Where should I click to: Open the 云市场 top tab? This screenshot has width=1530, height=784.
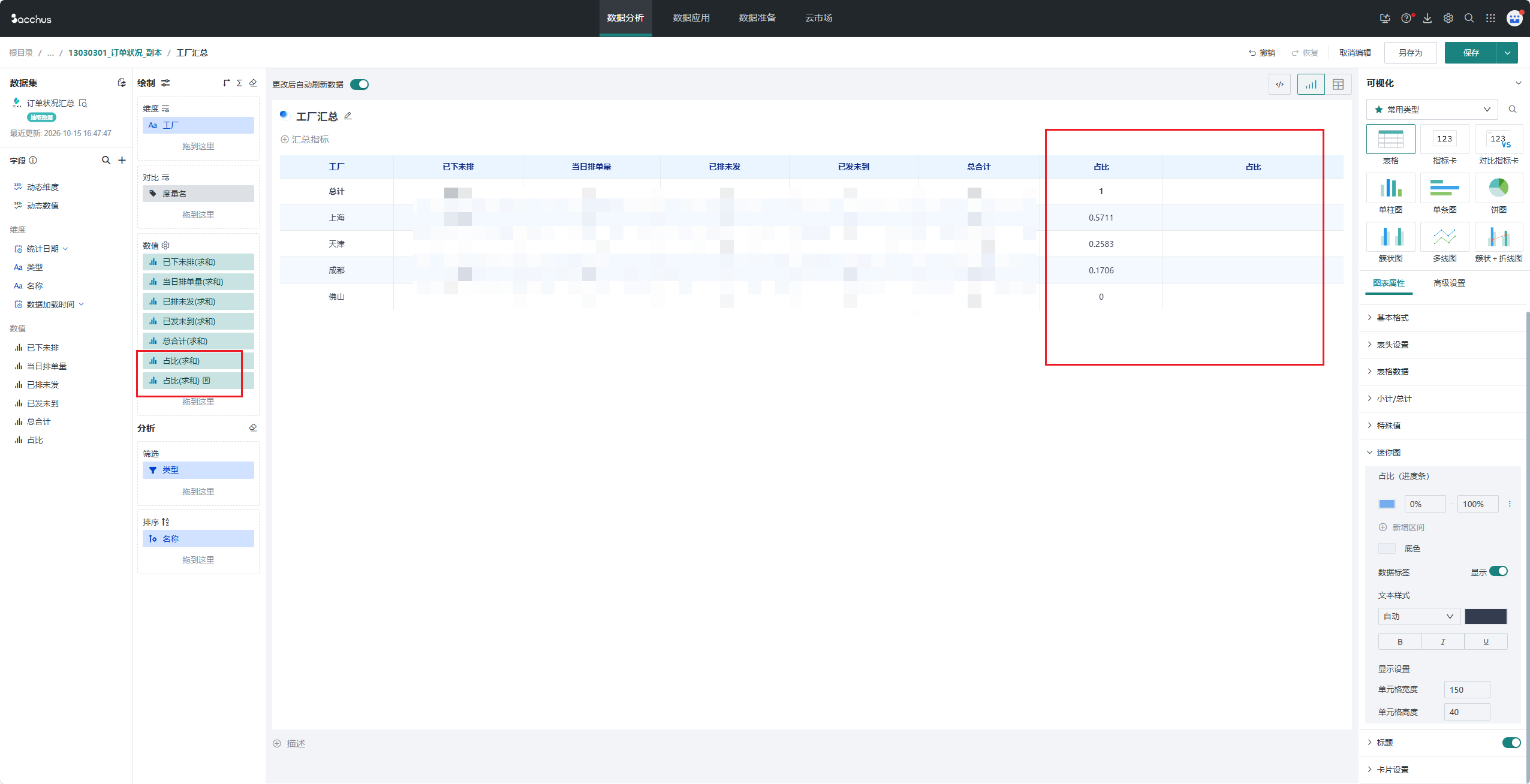click(x=818, y=18)
